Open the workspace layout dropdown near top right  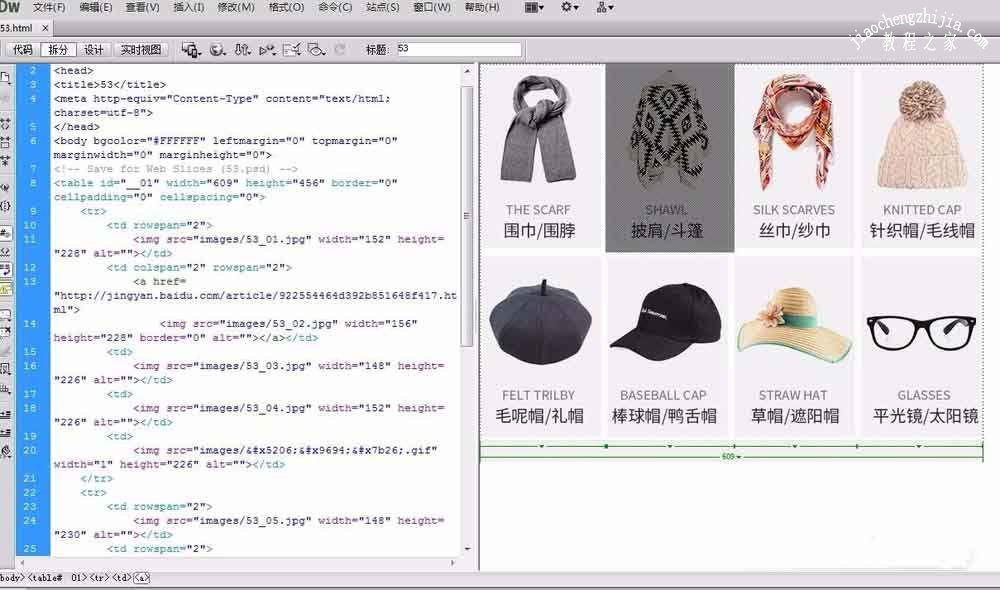(533, 8)
